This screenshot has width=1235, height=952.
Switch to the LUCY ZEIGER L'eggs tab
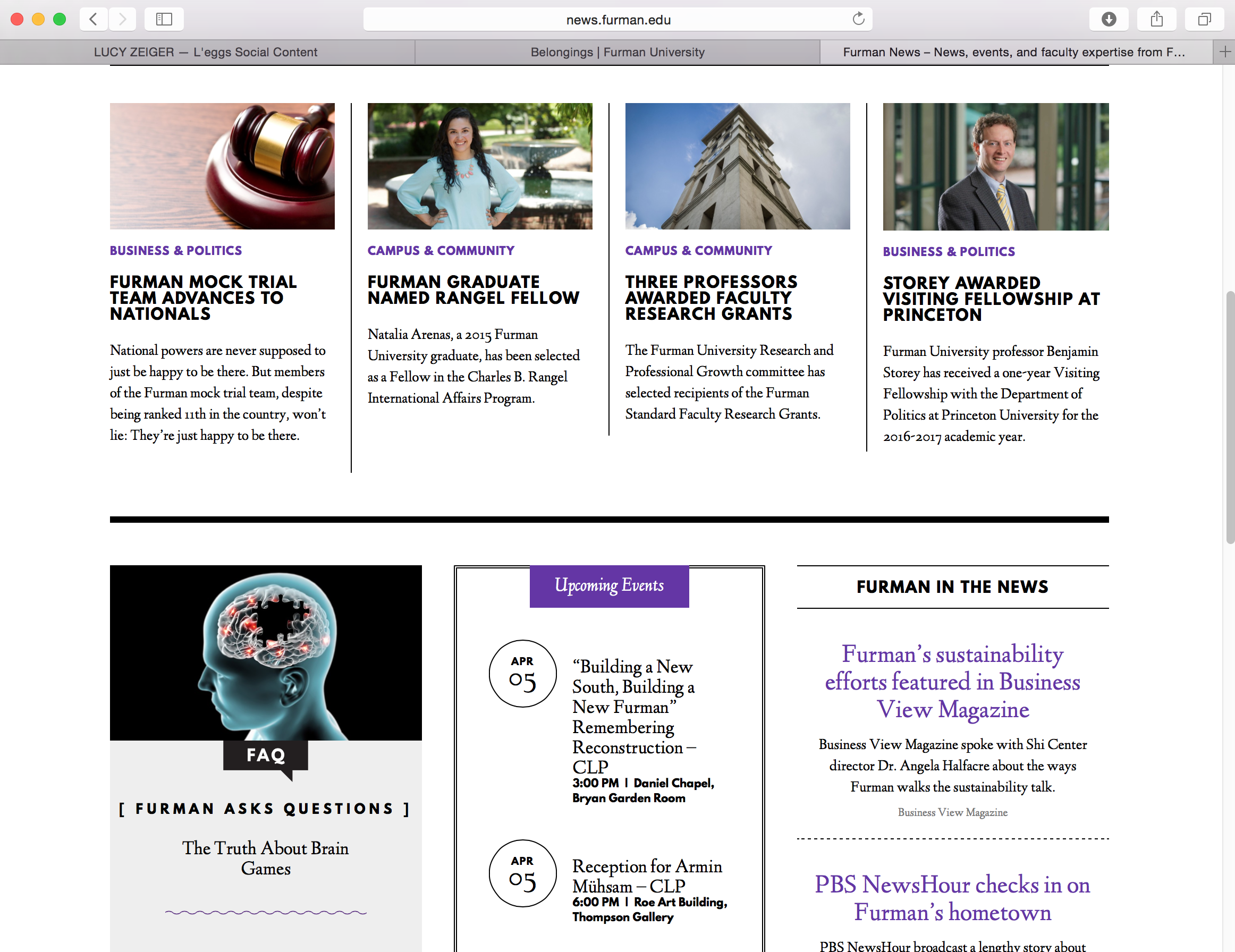(x=206, y=52)
